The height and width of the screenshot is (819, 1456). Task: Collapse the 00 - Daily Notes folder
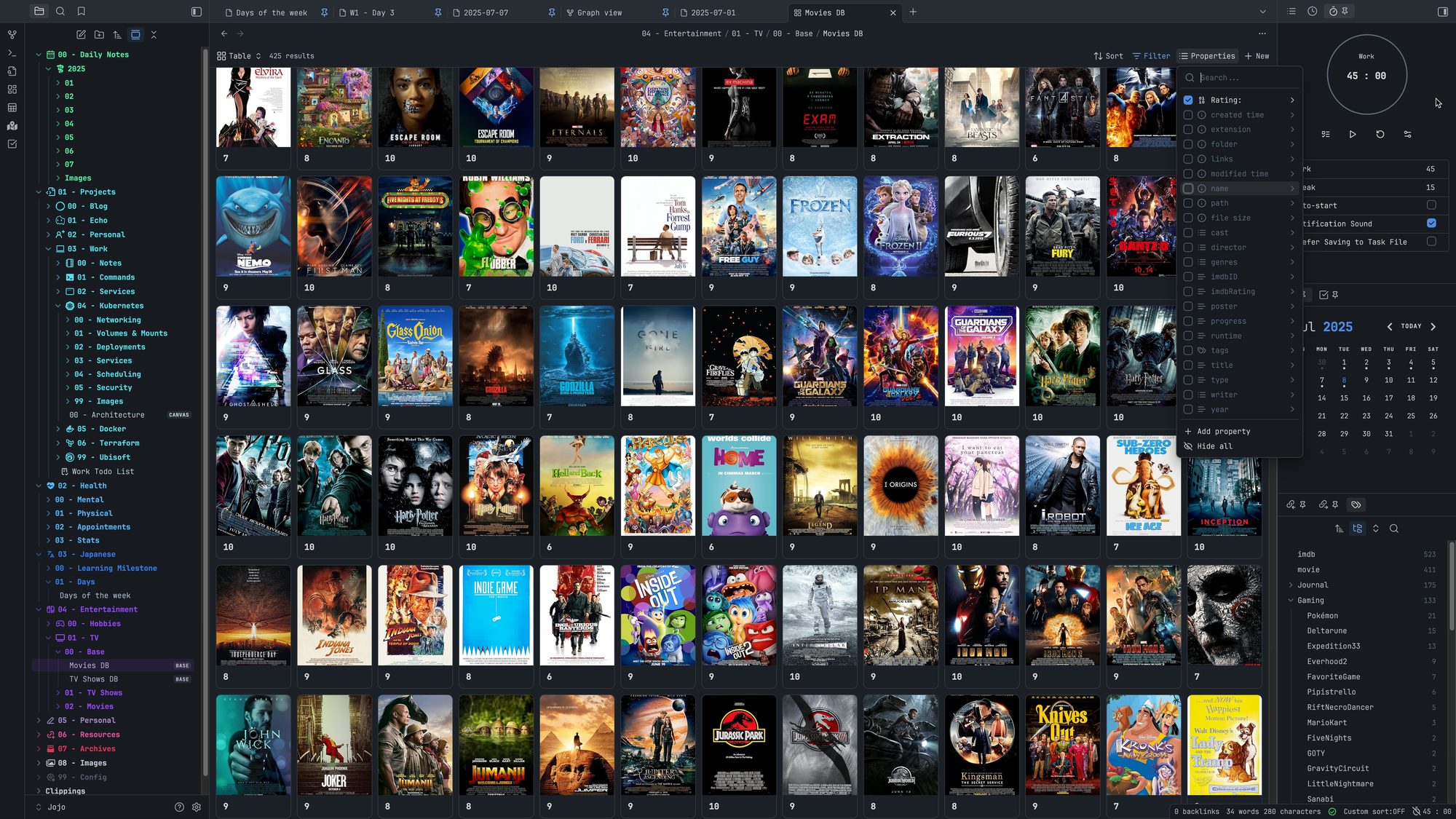pyautogui.click(x=39, y=55)
